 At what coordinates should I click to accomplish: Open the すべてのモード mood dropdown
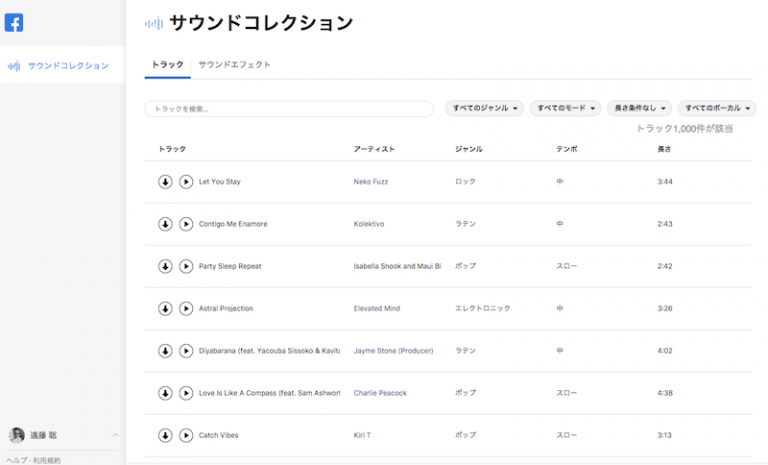point(566,108)
